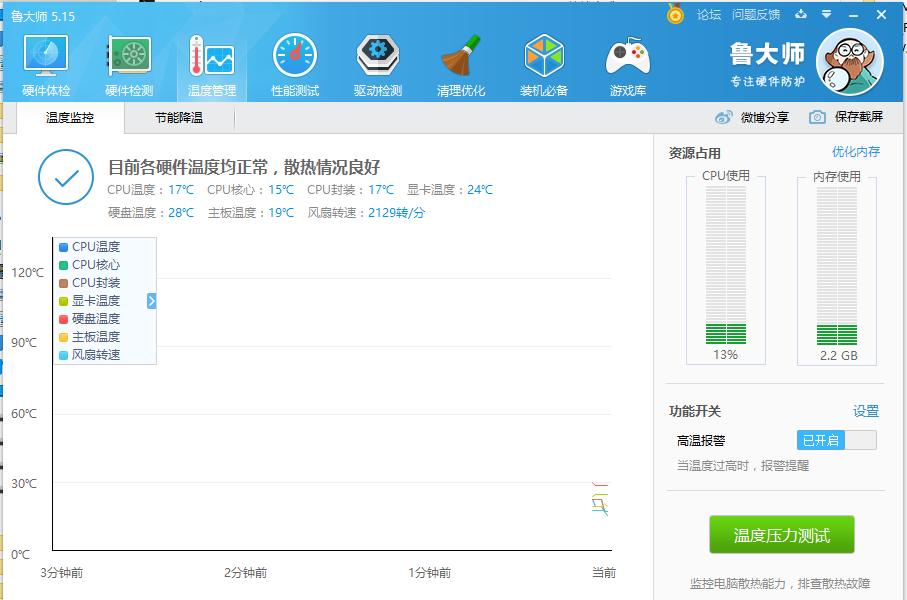
Task: Click the 微博分享 text label
Action: (x=765, y=117)
